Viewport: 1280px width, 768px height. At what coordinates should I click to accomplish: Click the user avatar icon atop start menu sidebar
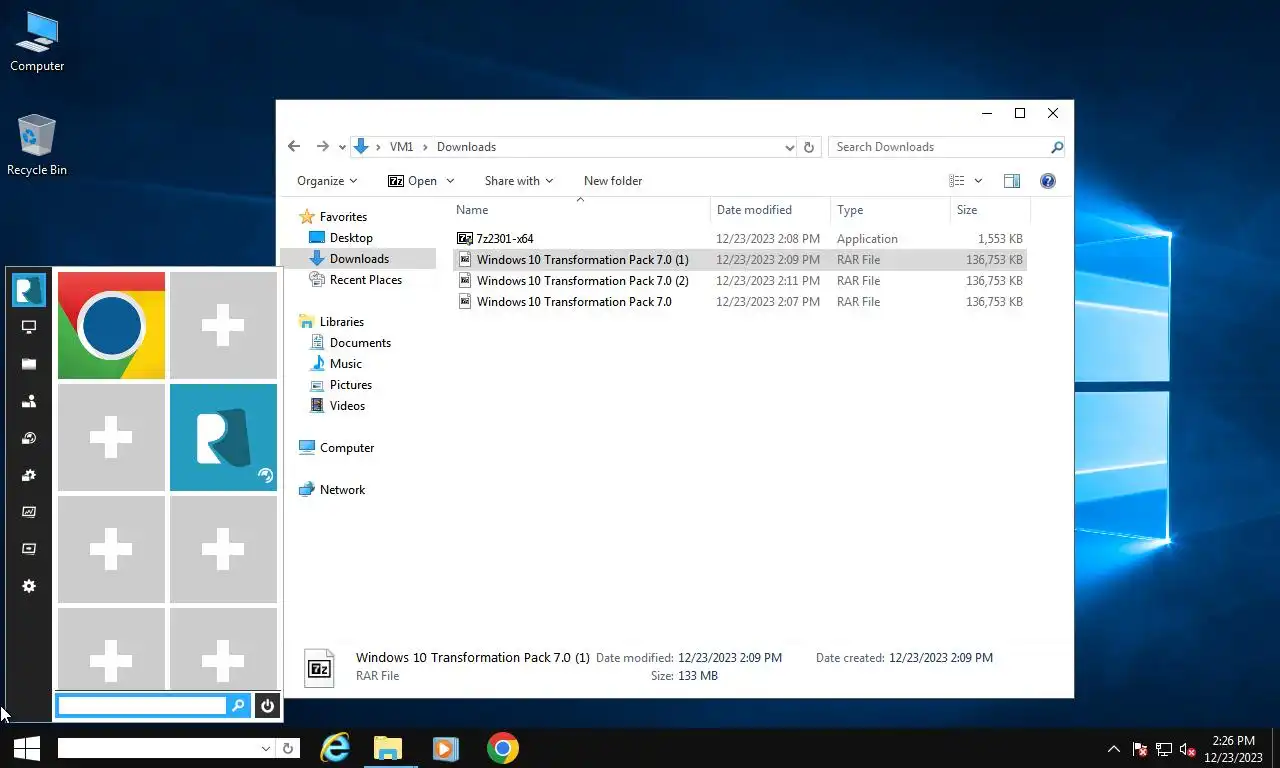(x=29, y=290)
